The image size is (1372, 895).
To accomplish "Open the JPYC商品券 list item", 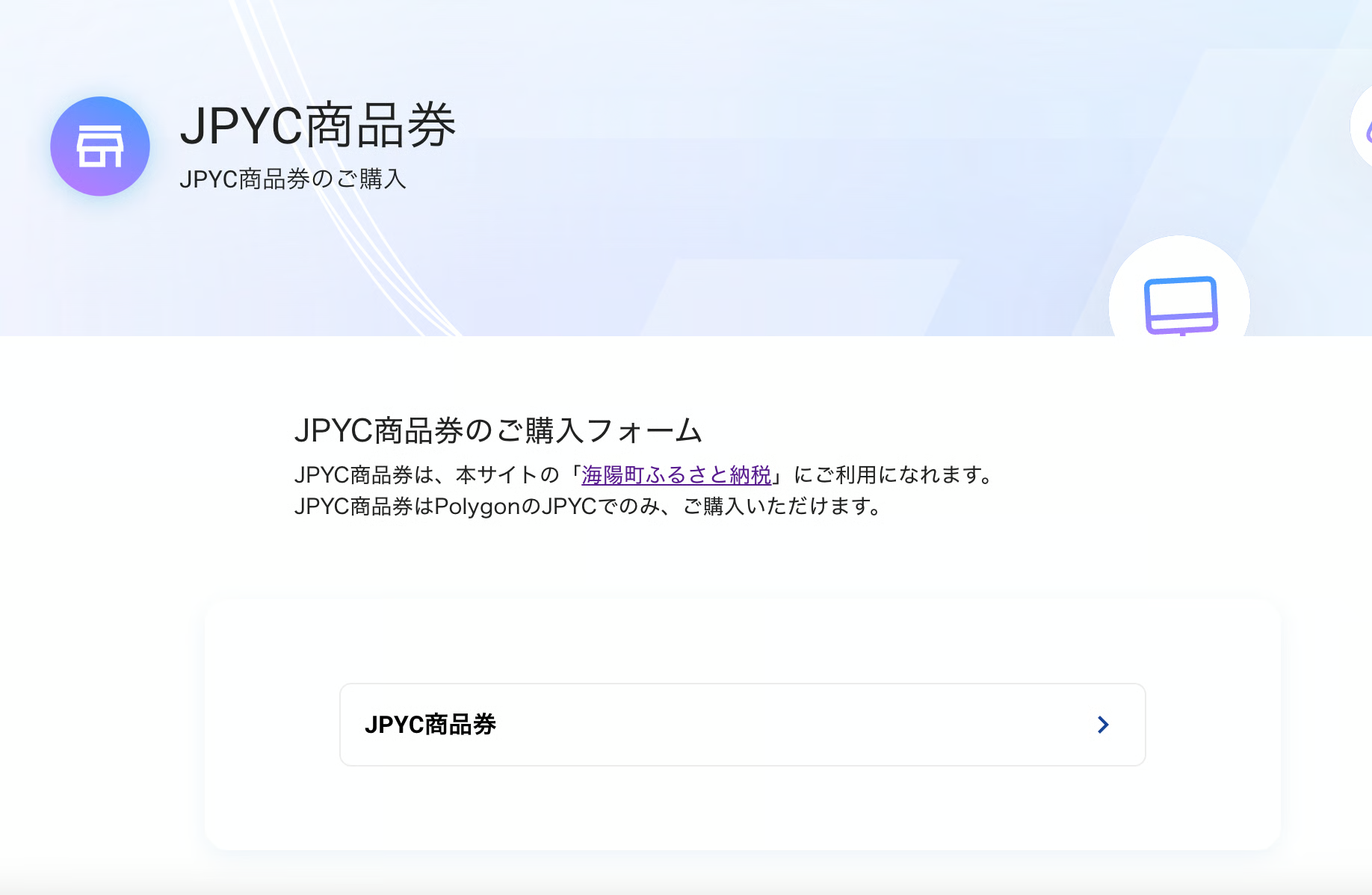I will tap(743, 725).
